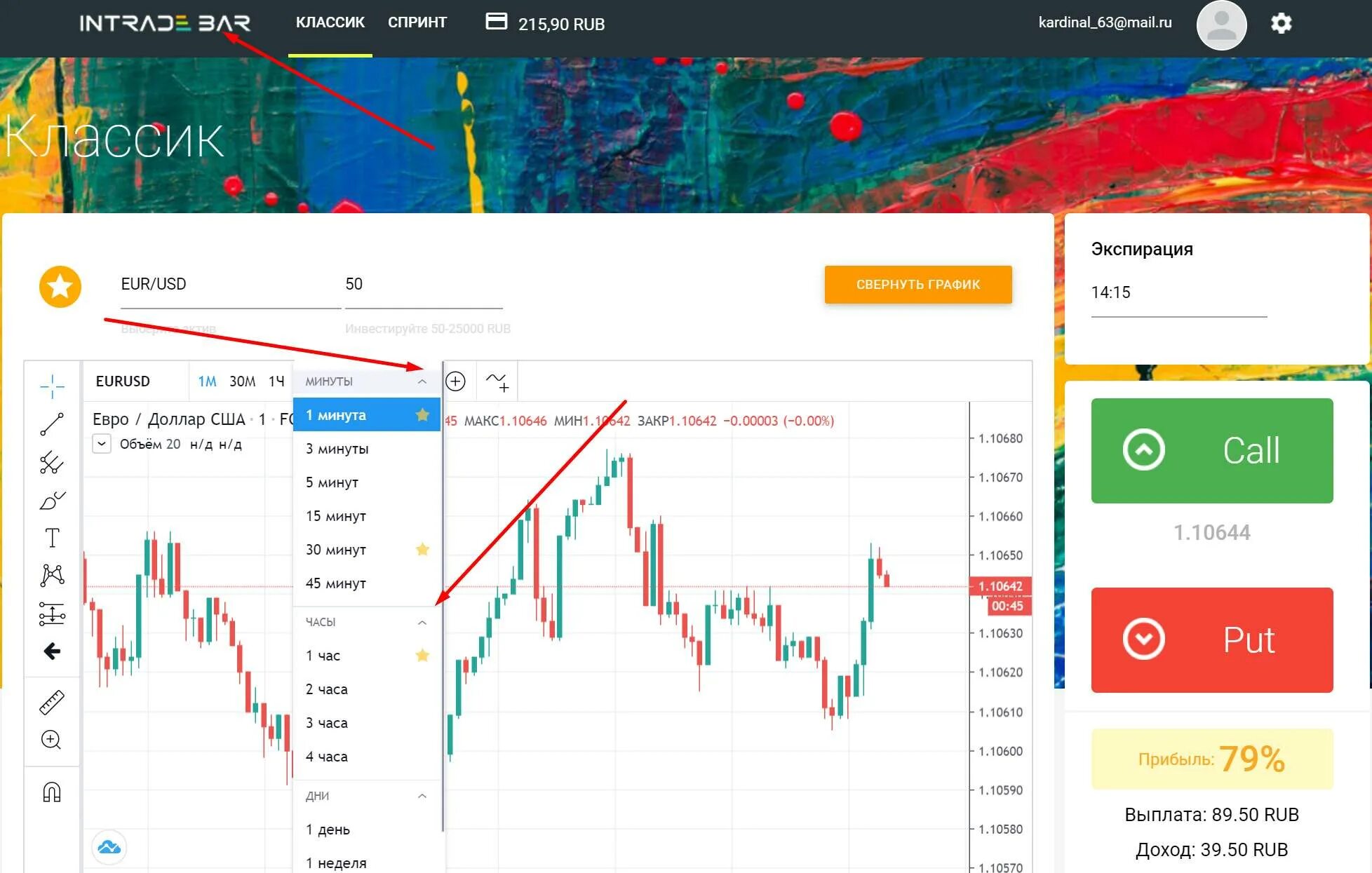The width and height of the screenshot is (1372, 873).
Task: Click СВЕРНУТЬ ГРАФИК button
Action: pos(917,285)
